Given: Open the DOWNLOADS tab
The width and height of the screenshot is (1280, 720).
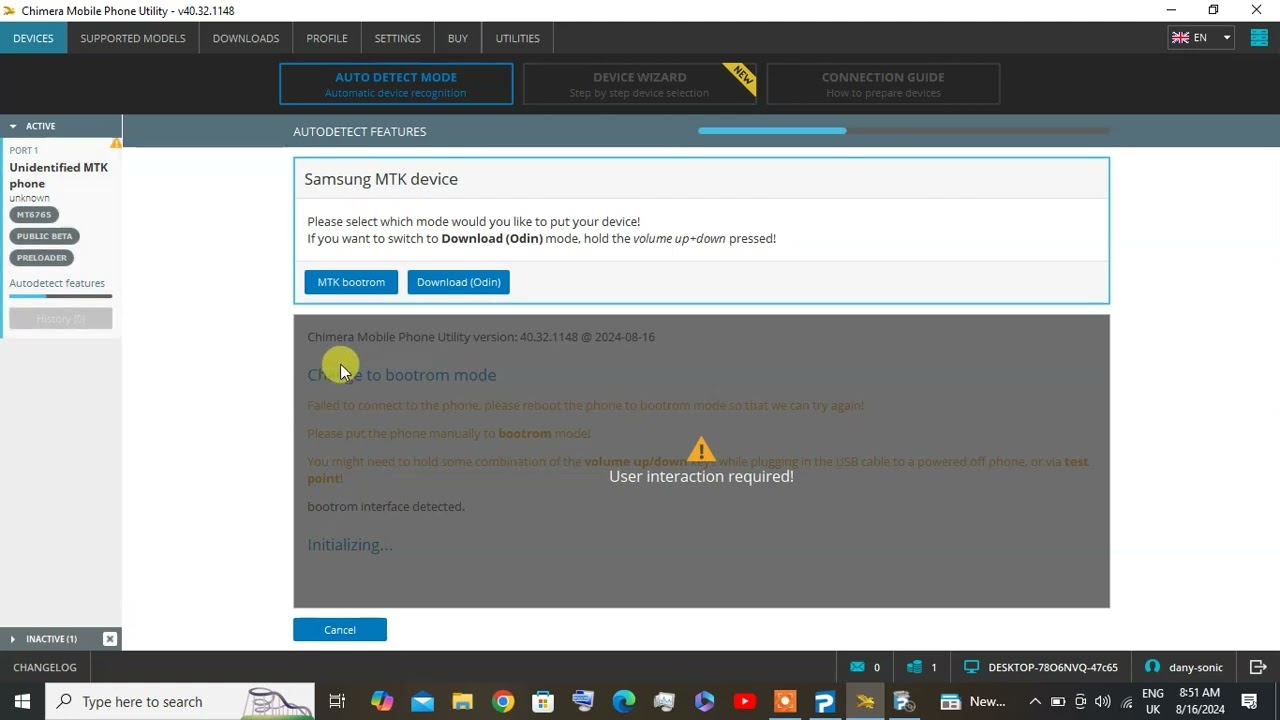Looking at the screenshot, I should (x=246, y=38).
